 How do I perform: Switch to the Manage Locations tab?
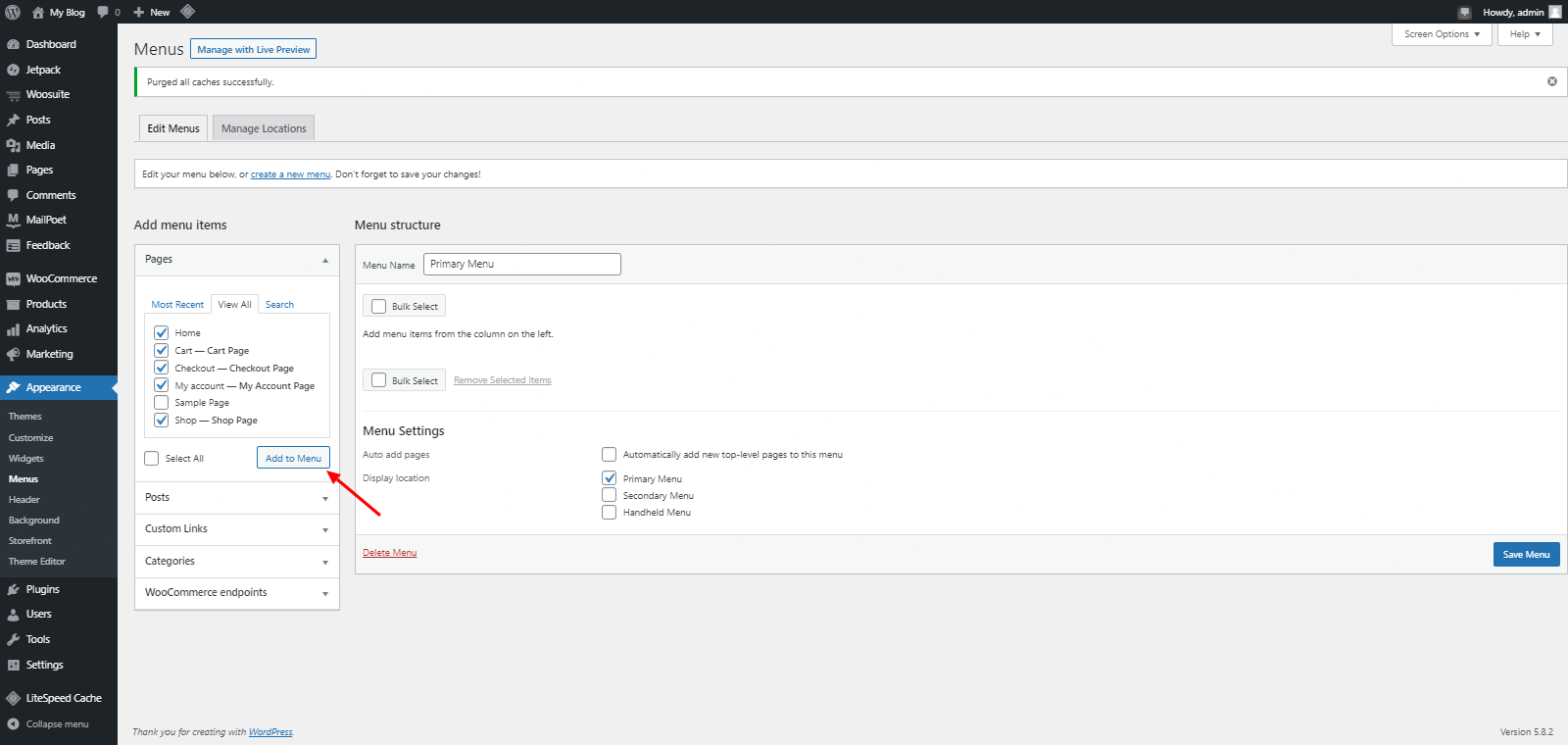tap(264, 128)
